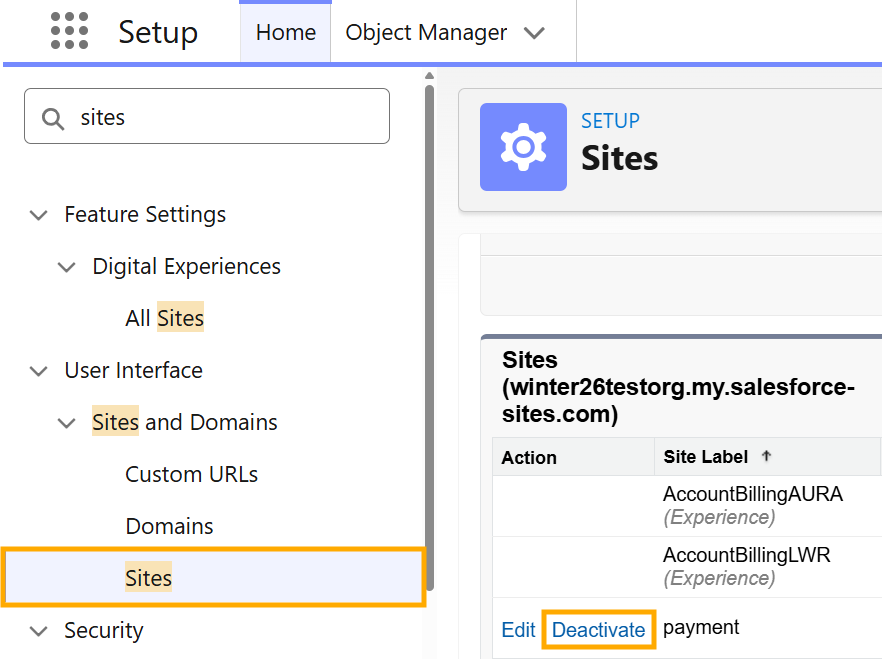Click the Sites and Domains label
The height and width of the screenshot is (659, 882).
click(x=184, y=422)
